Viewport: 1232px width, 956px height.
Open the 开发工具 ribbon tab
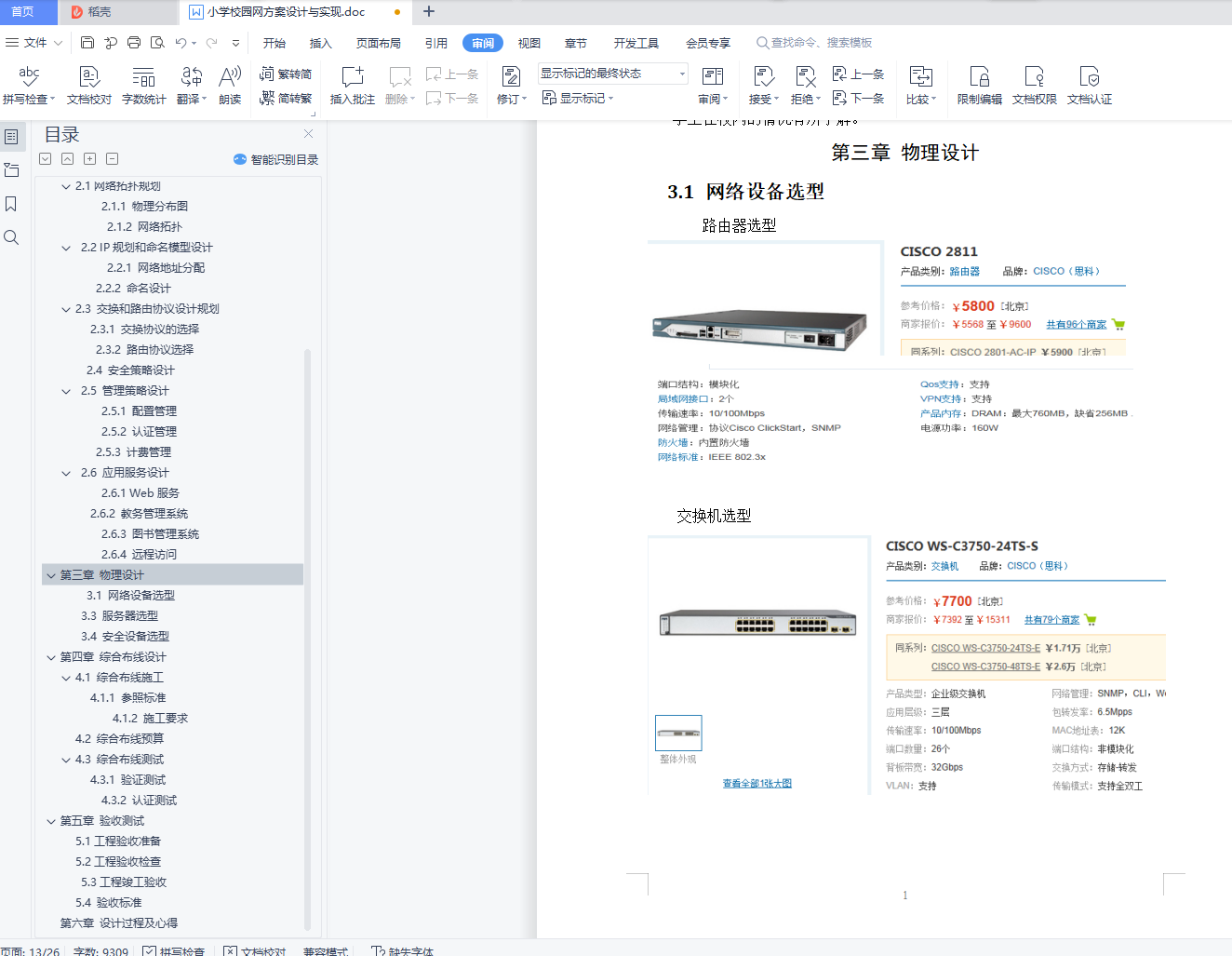coord(636,43)
